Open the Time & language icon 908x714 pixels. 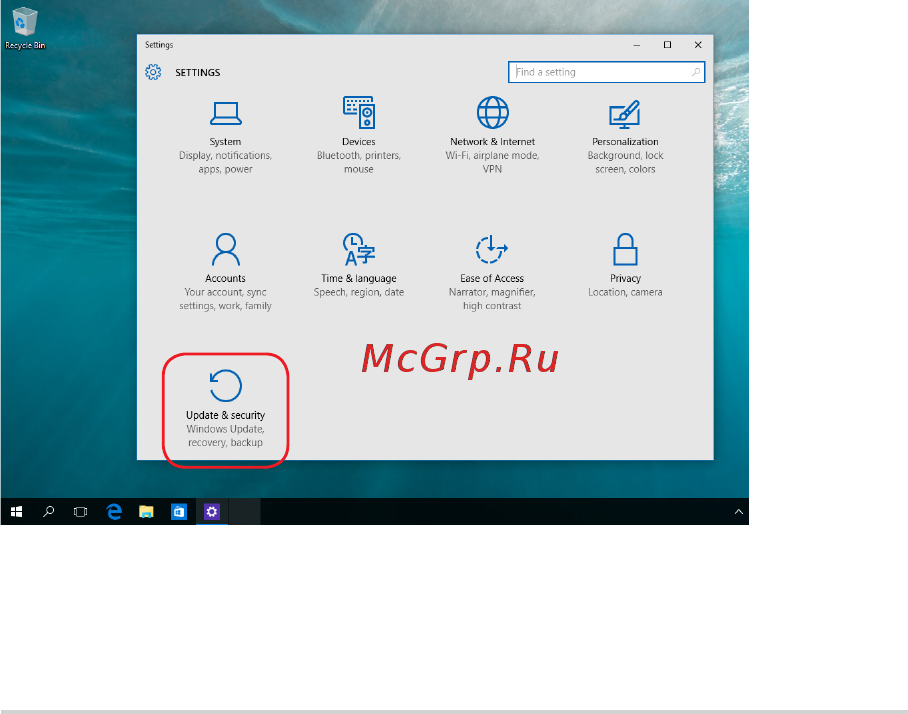point(358,249)
